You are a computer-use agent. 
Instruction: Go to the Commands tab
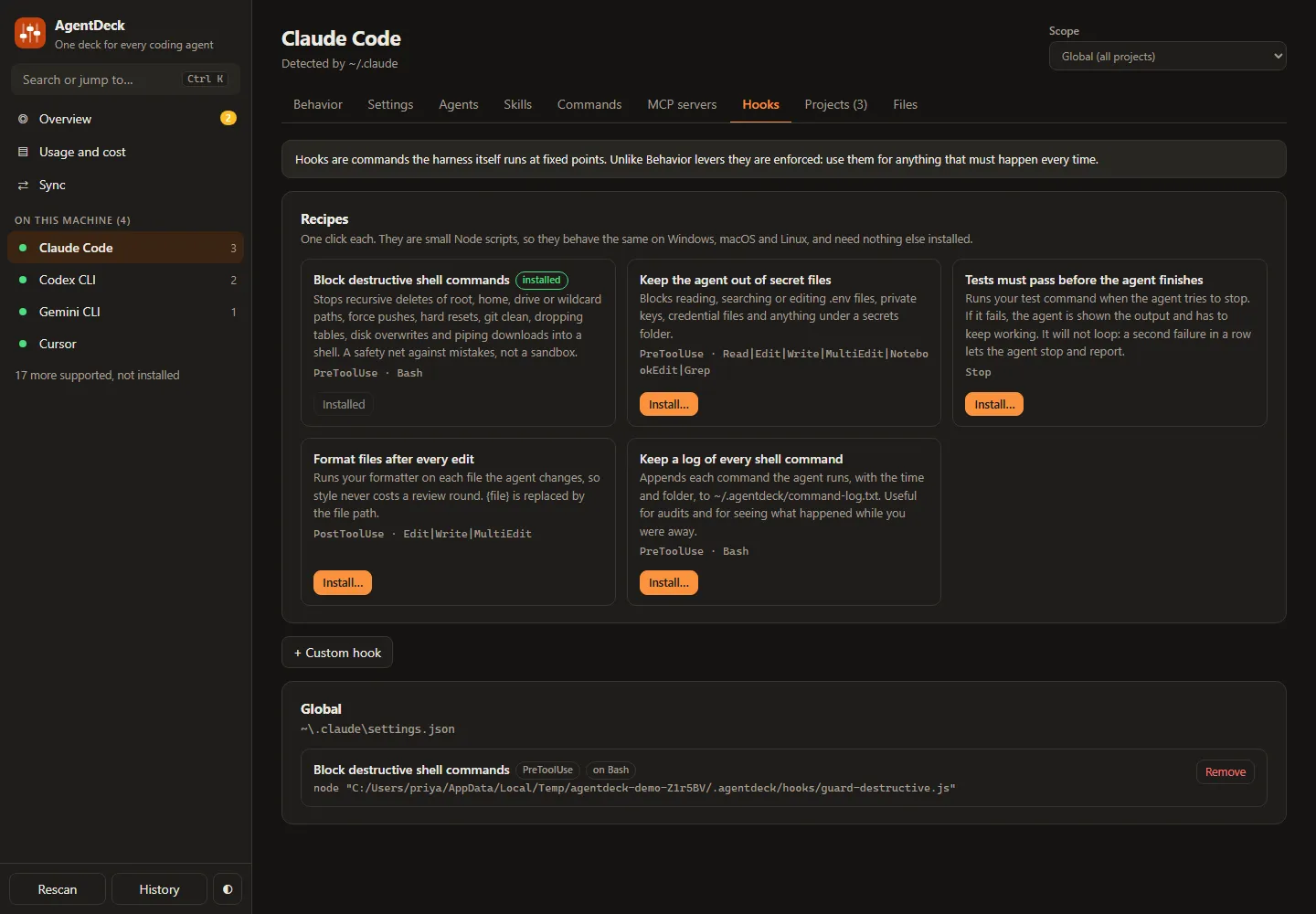tap(589, 104)
